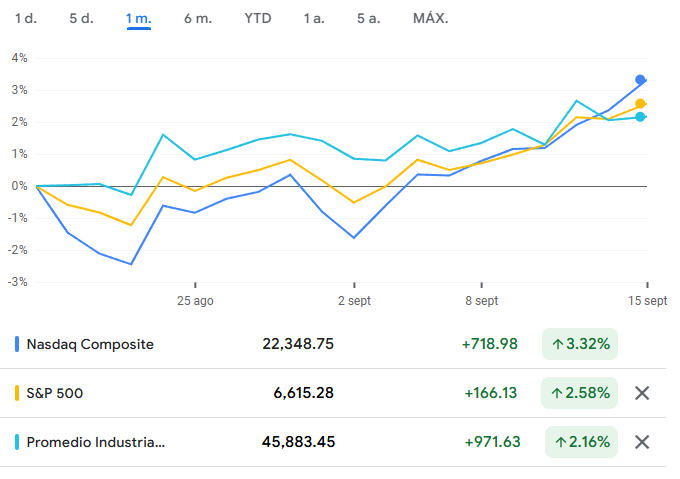This screenshot has width=680, height=479.
Task: Switch to the 5 d. range tab
Action: tap(81, 19)
